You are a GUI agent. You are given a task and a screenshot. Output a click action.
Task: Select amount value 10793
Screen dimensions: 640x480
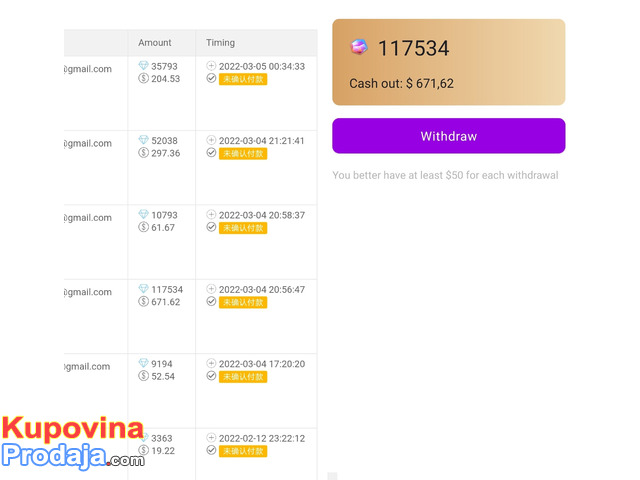(164, 215)
